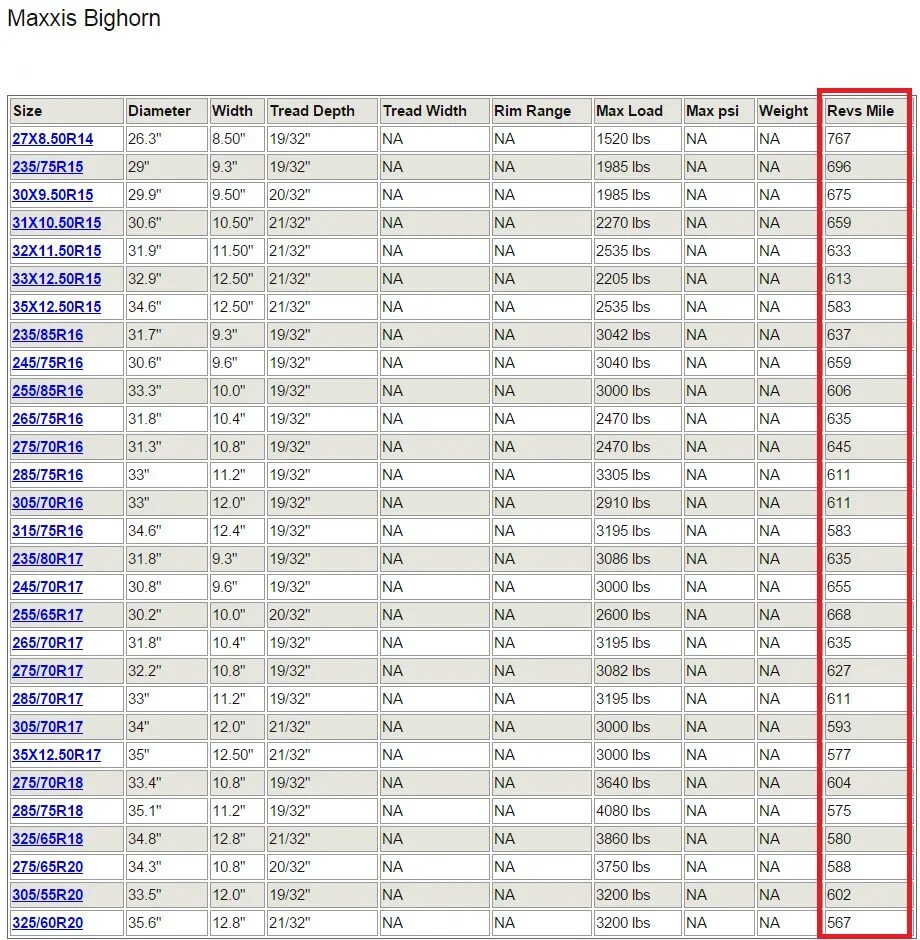Click the 285/75R16 tire link

48,475
